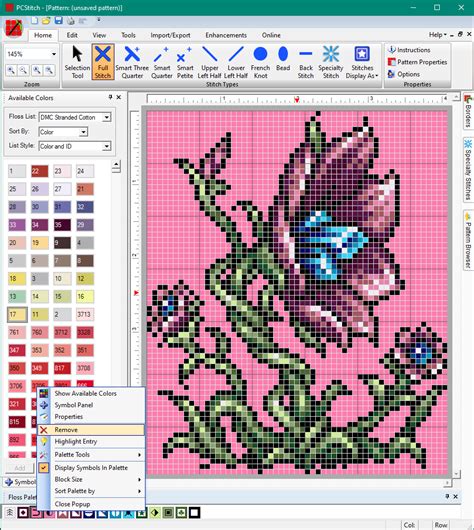The height and width of the screenshot is (530, 474).
Task: Select the Specialty Stitch tool
Action: 331,62
